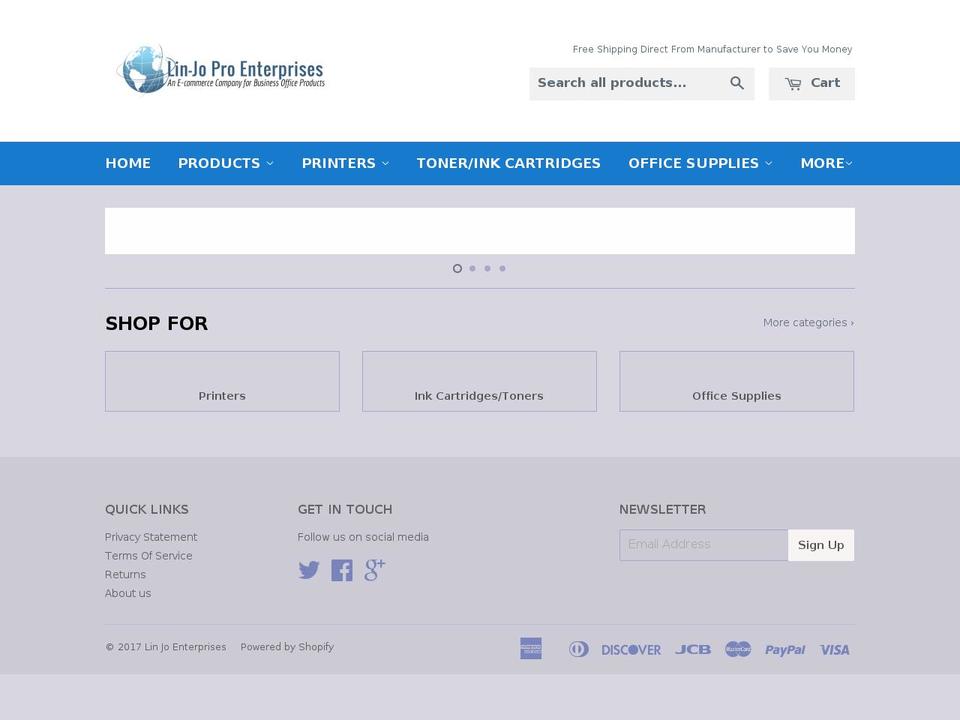This screenshot has width=960, height=720.
Task: Visit the Google+ social icon
Action: point(374,570)
